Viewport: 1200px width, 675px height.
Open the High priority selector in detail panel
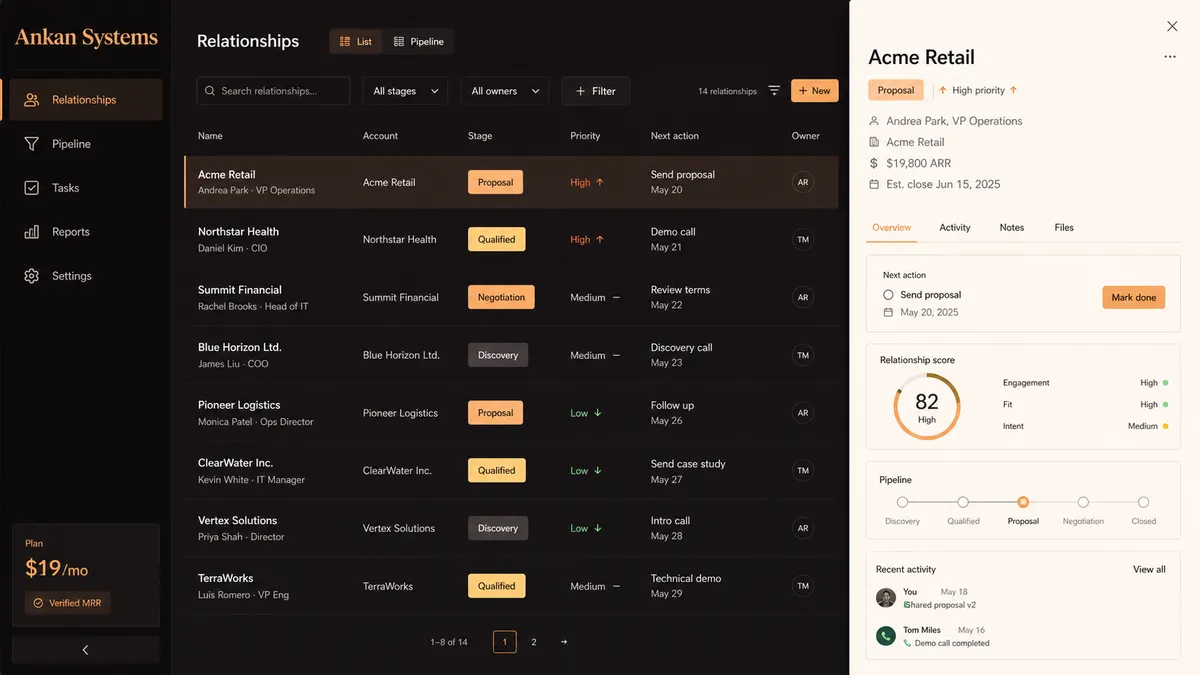click(977, 90)
